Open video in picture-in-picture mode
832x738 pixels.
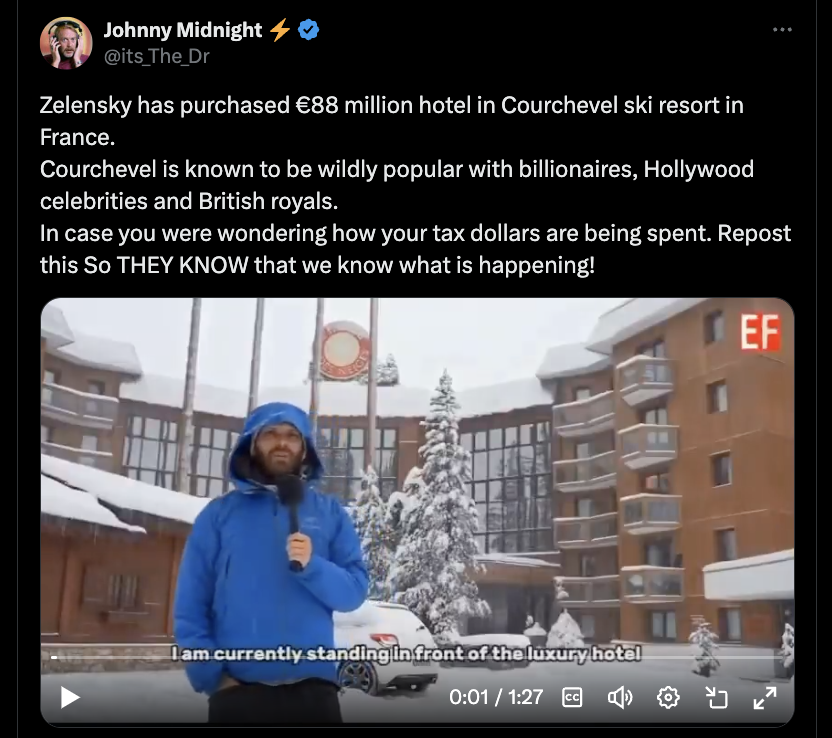(716, 697)
